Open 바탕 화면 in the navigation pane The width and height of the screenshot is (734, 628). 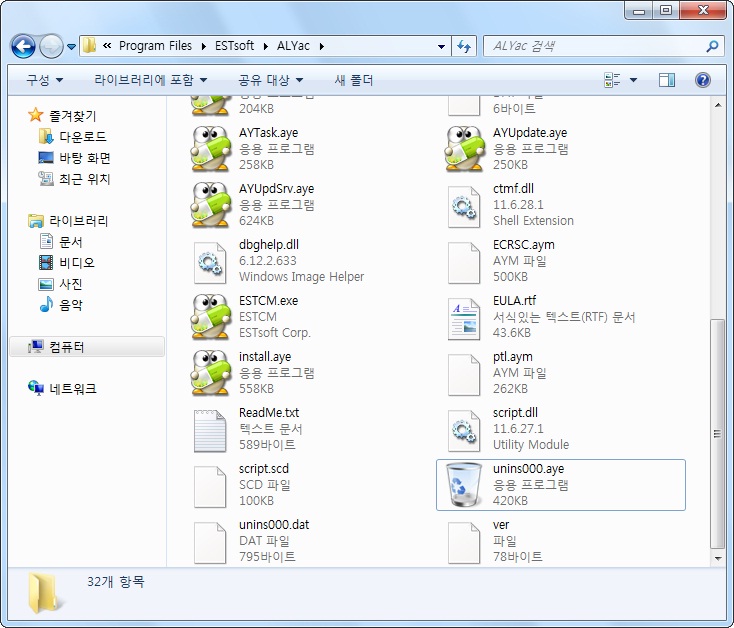(85, 158)
